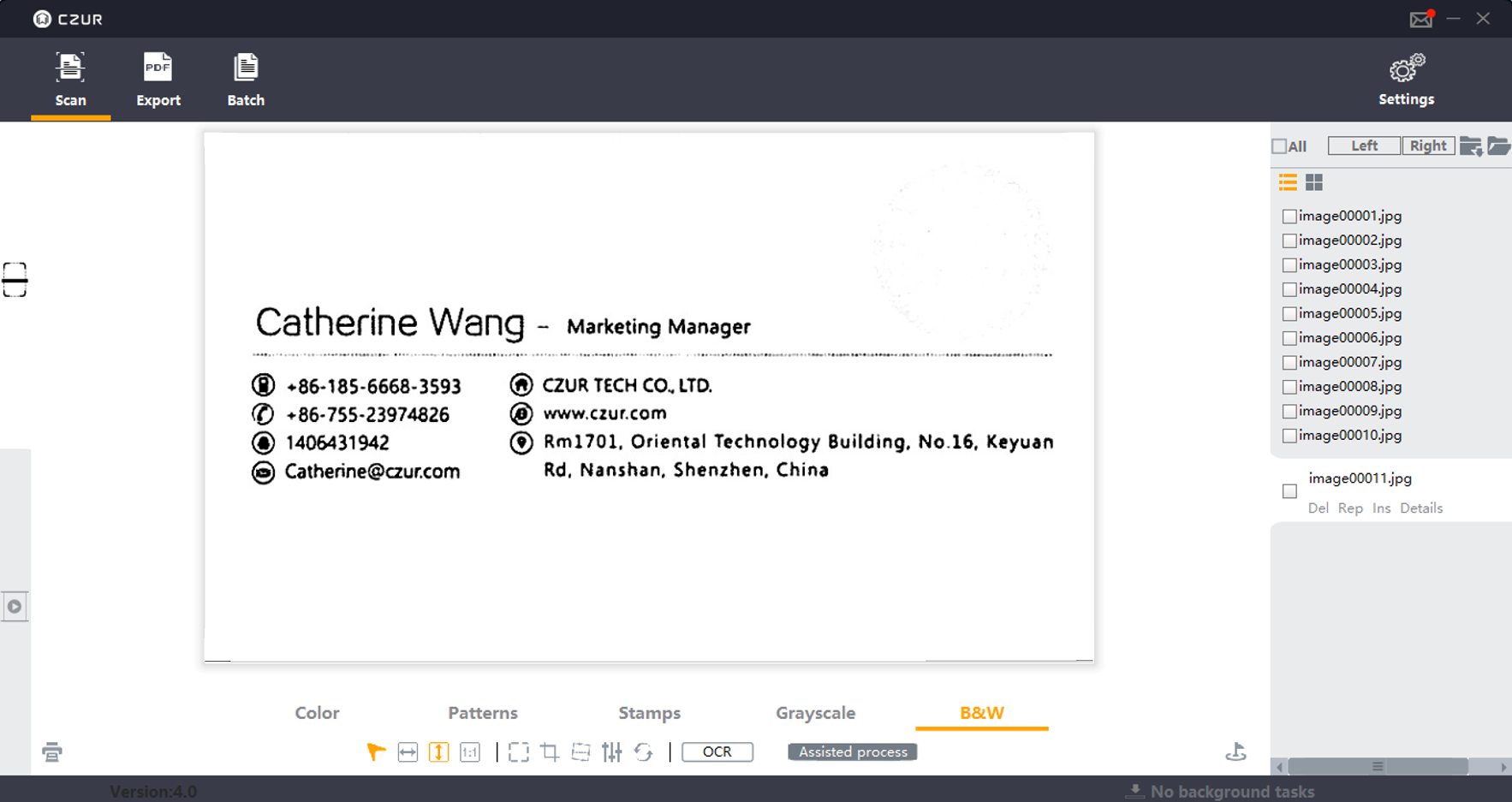Check image00011.jpg checkbox

[1289, 491]
